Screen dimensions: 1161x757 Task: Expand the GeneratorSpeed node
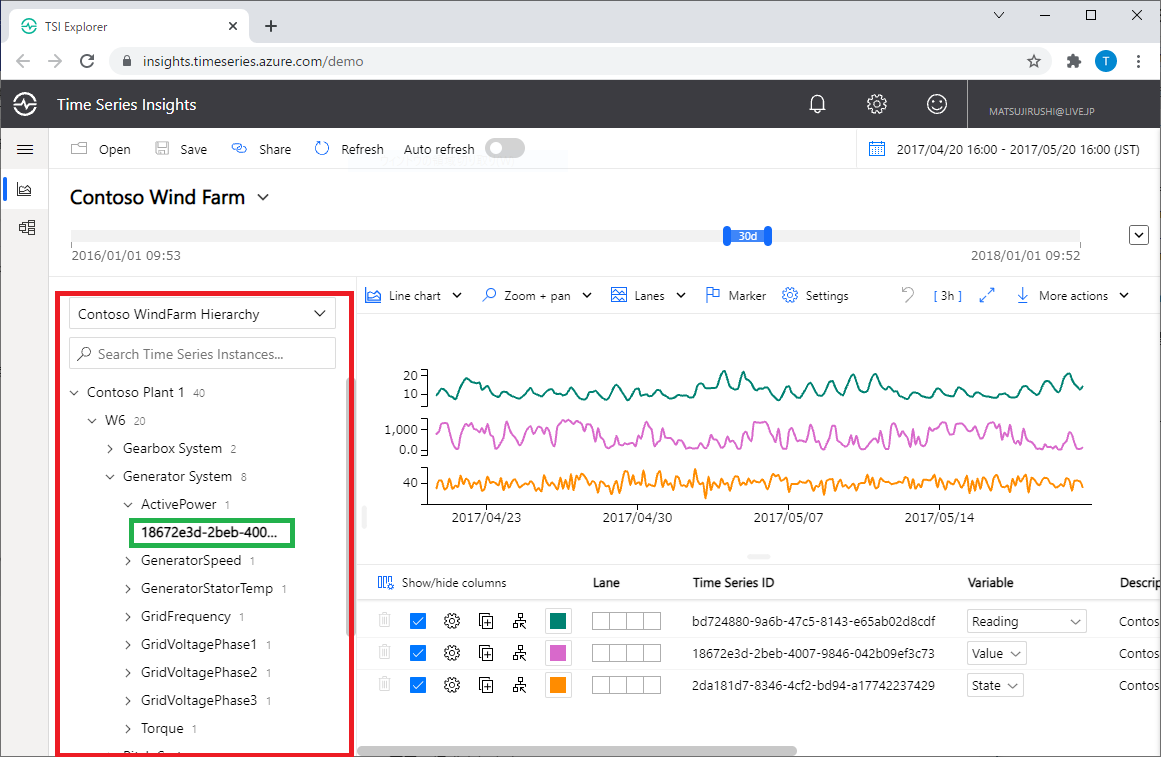tap(128, 561)
